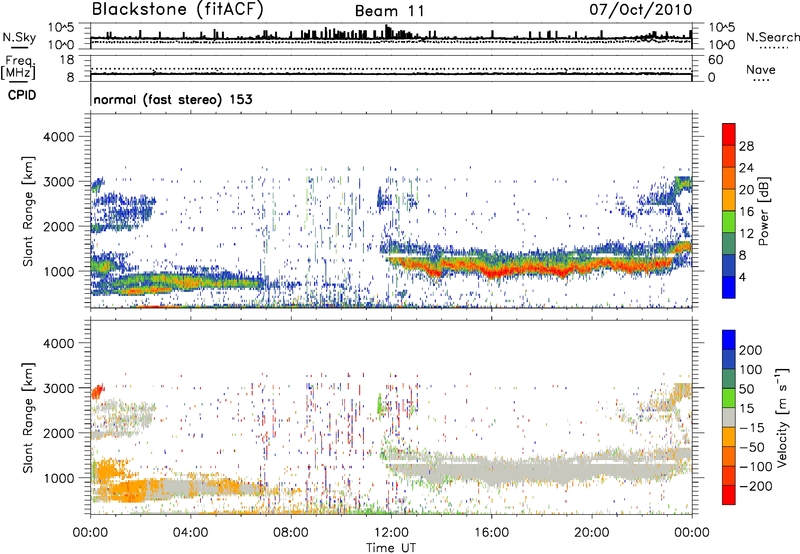Click "normal (fast stereo) 153" mode text
800x554 pixels.
(x=173, y=99)
